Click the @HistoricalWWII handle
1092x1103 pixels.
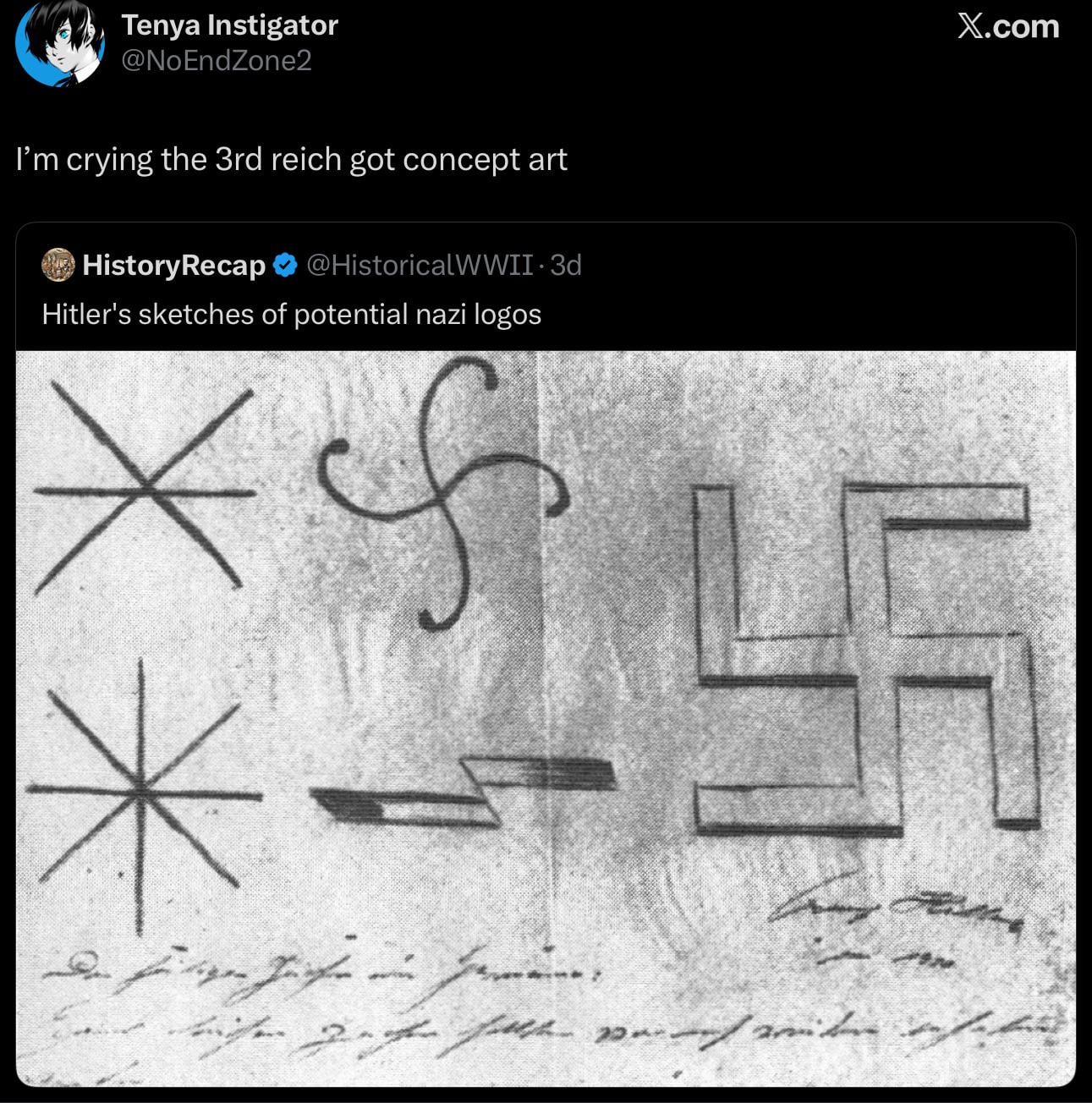(420, 265)
